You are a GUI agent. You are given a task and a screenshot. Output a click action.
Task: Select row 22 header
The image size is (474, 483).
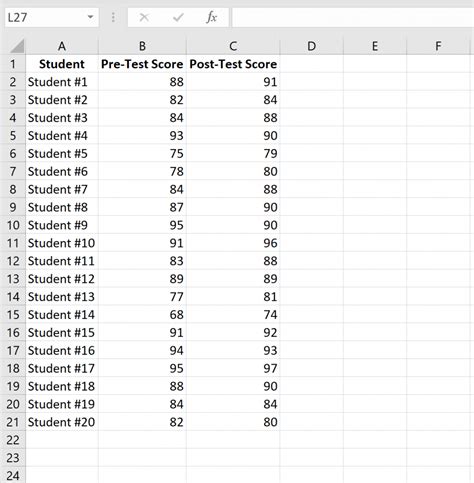(13, 440)
